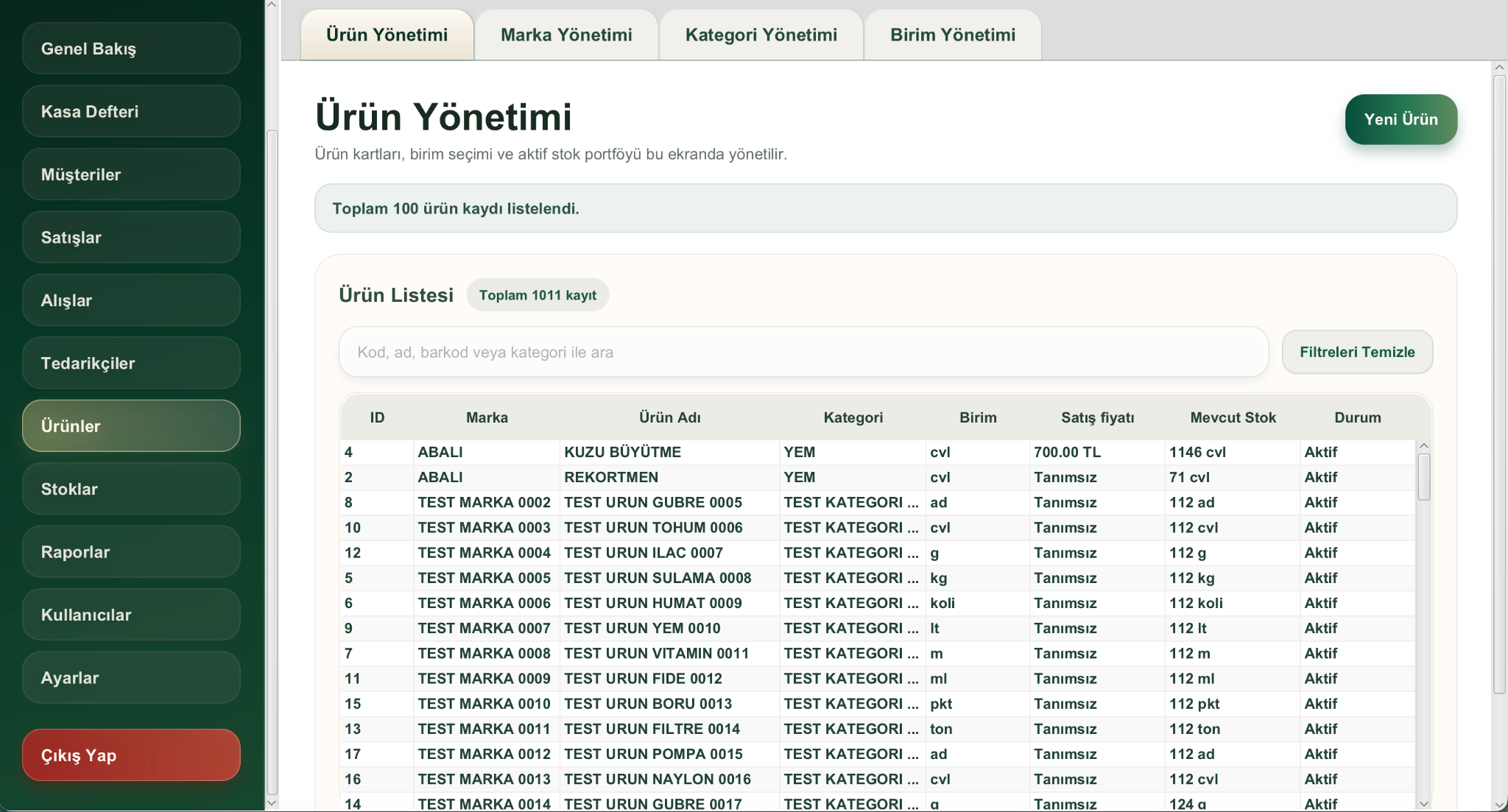Select the Ürünler sidebar item
Viewport: 1508px width, 812px height.
pyautogui.click(x=131, y=426)
